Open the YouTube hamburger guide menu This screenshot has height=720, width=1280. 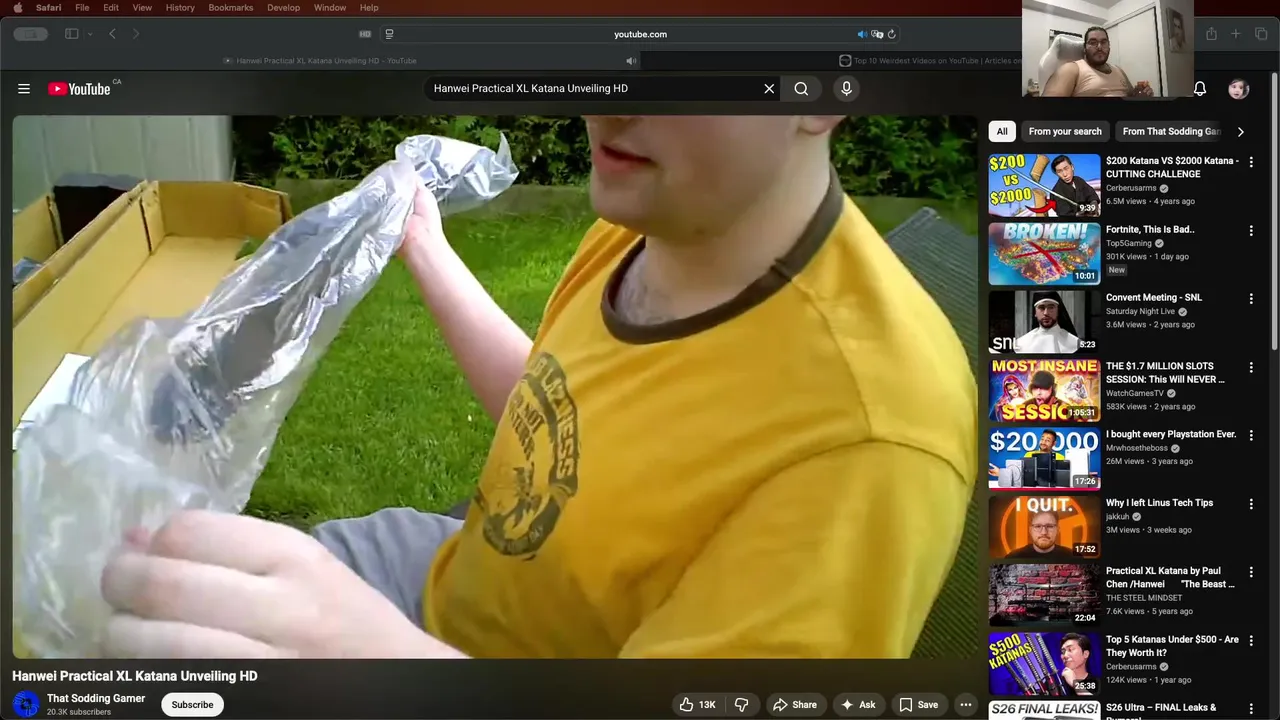point(24,89)
